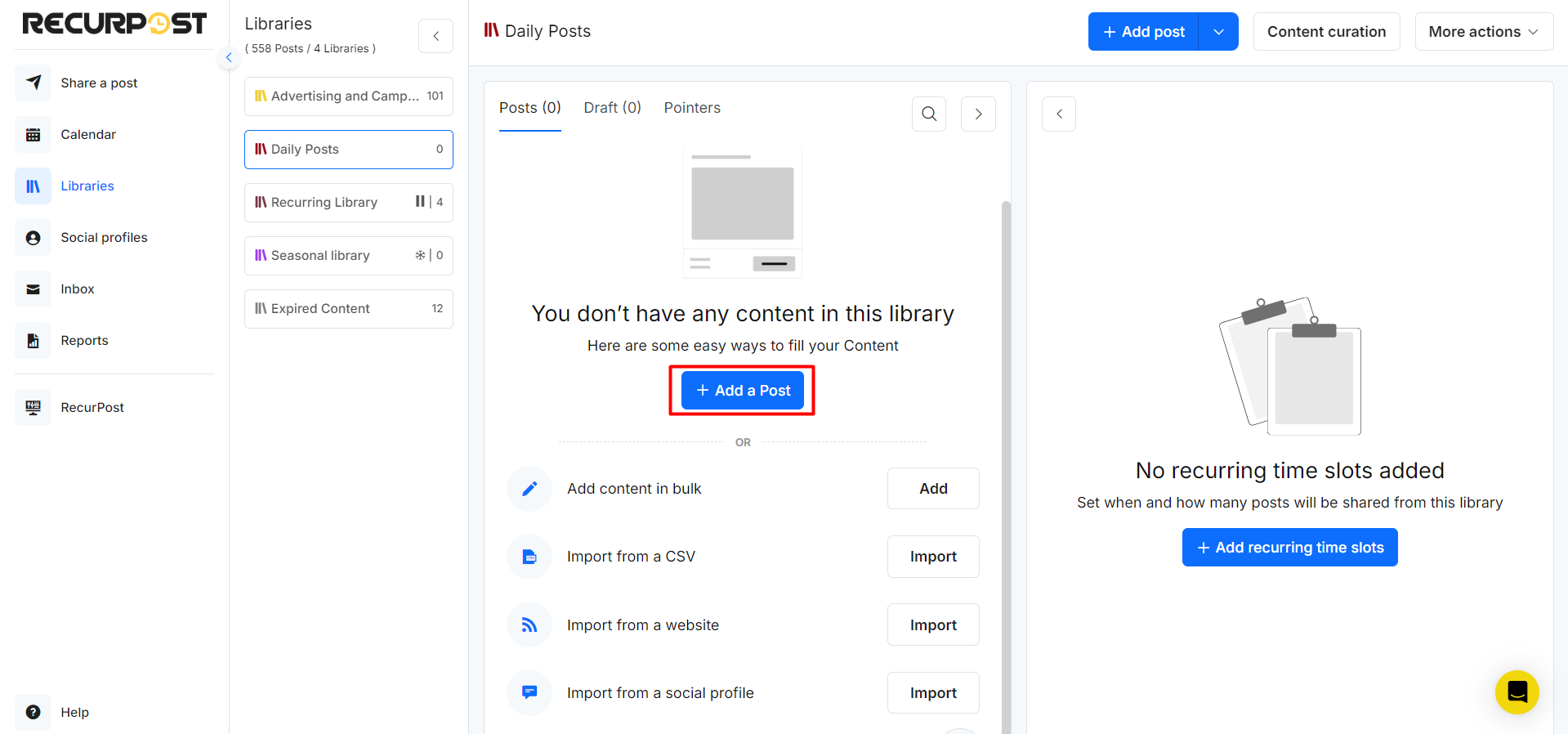Go to Share a post

pos(99,83)
